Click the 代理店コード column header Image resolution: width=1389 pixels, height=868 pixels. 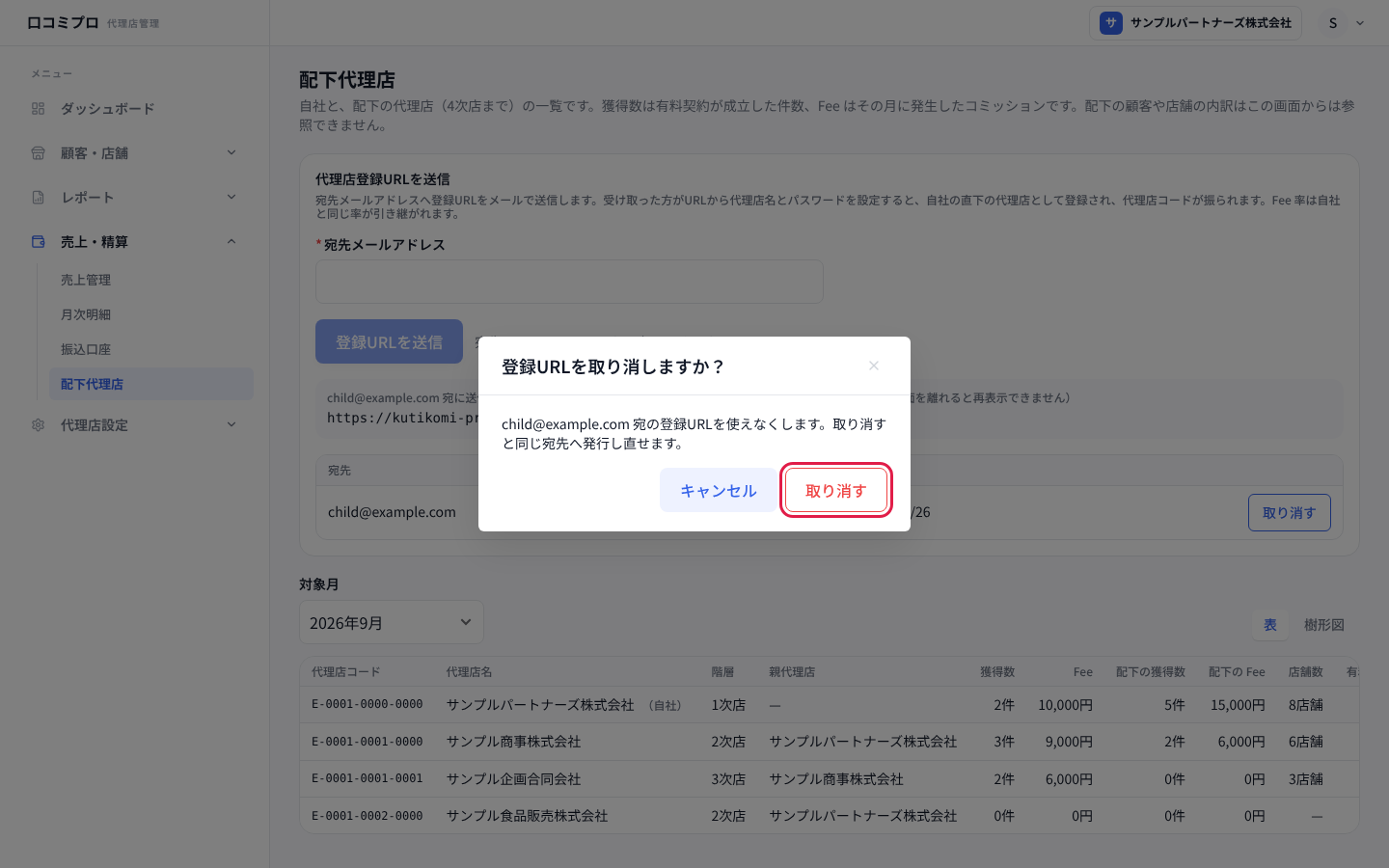coord(346,672)
